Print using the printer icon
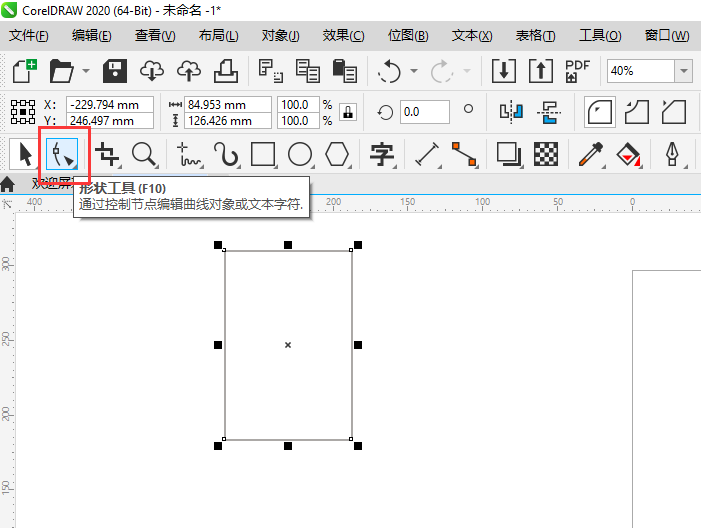This screenshot has width=701, height=528. 226,71
